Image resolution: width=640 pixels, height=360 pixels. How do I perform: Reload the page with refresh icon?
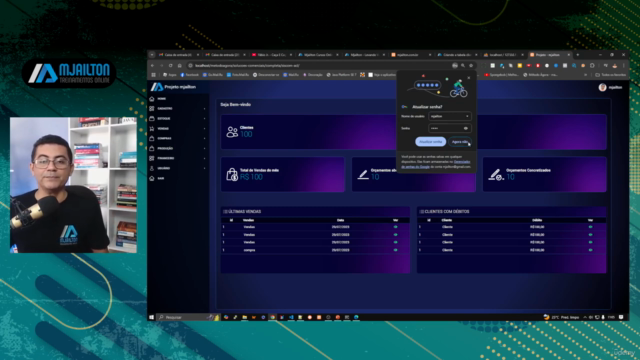point(171,66)
